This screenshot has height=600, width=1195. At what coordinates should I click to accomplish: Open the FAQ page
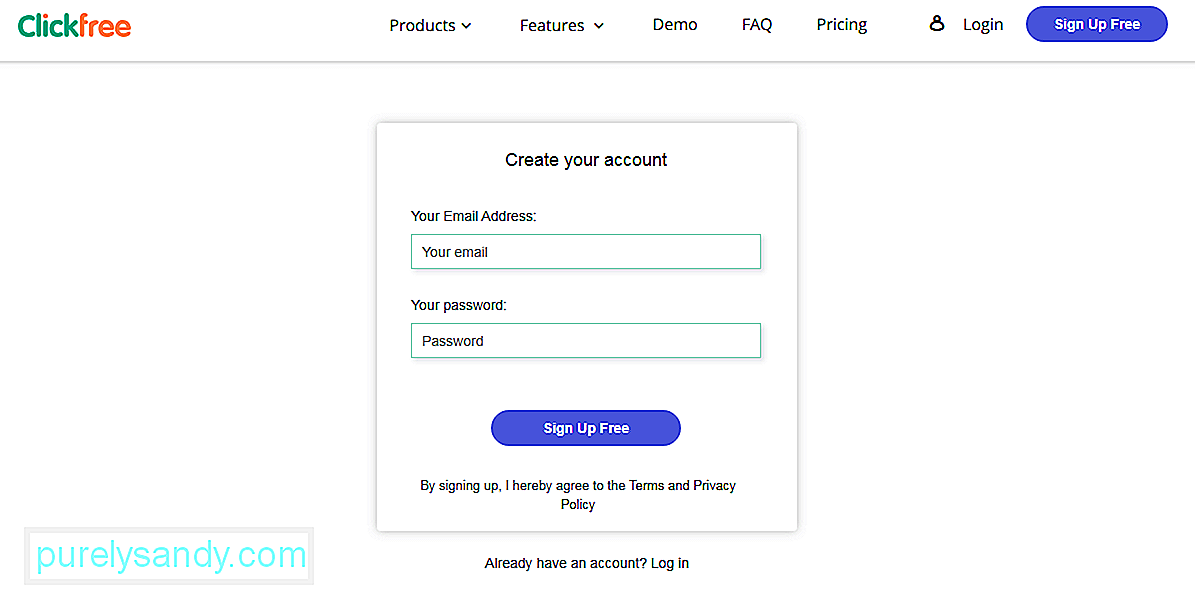click(x=757, y=24)
